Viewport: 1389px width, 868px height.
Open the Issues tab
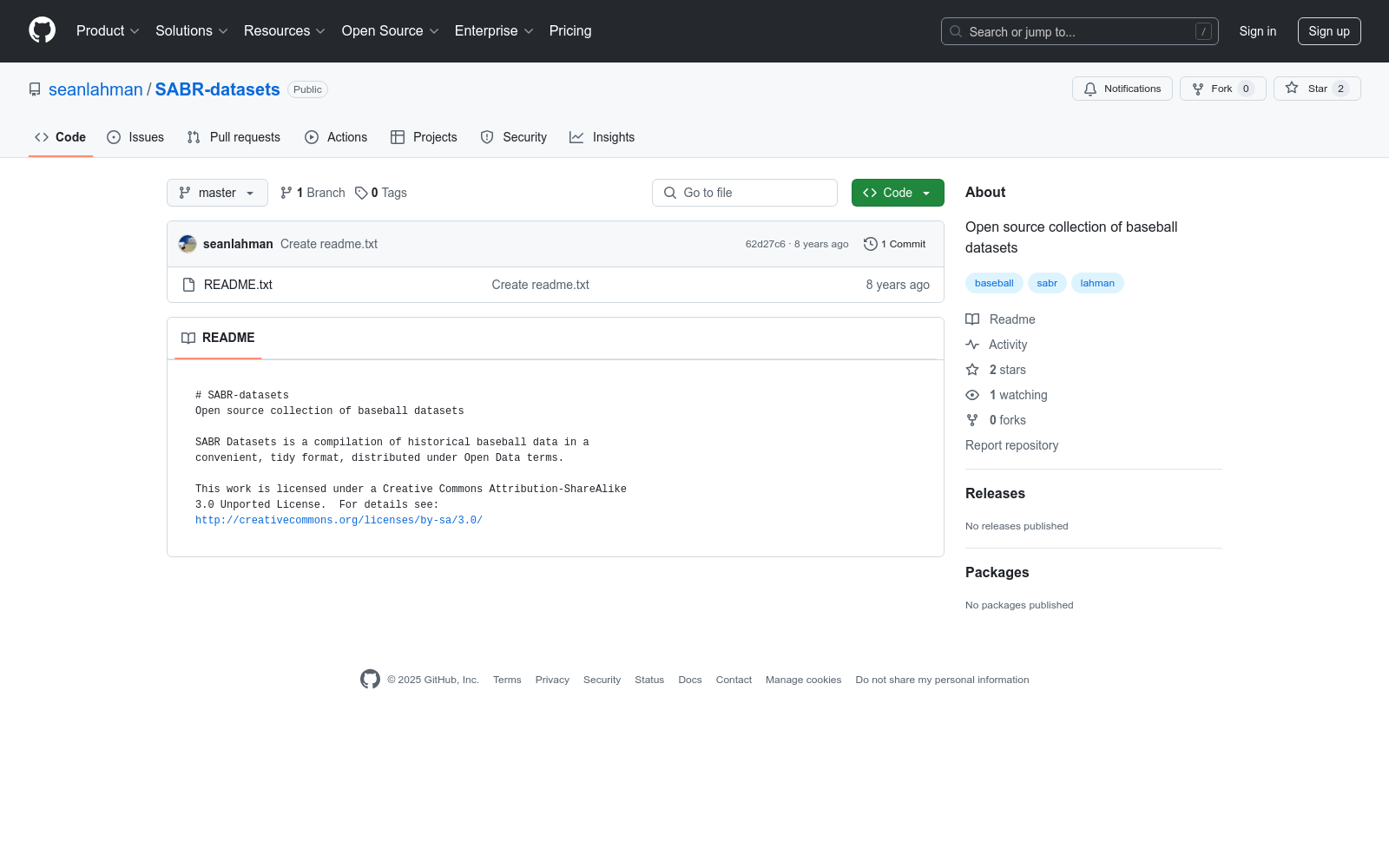(x=135, y=137)
